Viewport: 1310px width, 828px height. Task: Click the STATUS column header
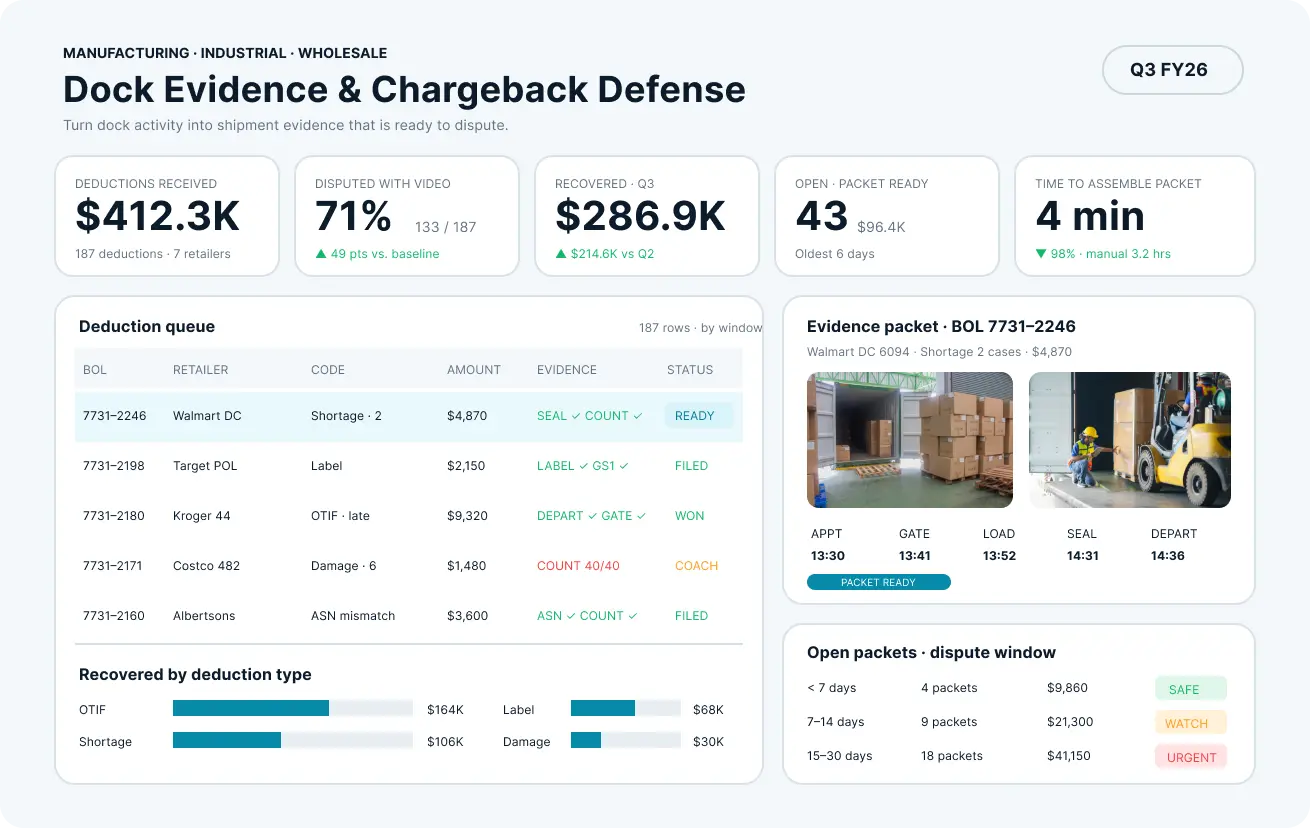(x=690, y=370)
